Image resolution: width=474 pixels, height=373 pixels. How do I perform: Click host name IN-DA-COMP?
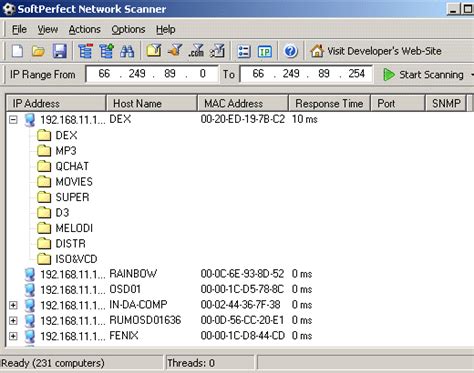[138, 305]
